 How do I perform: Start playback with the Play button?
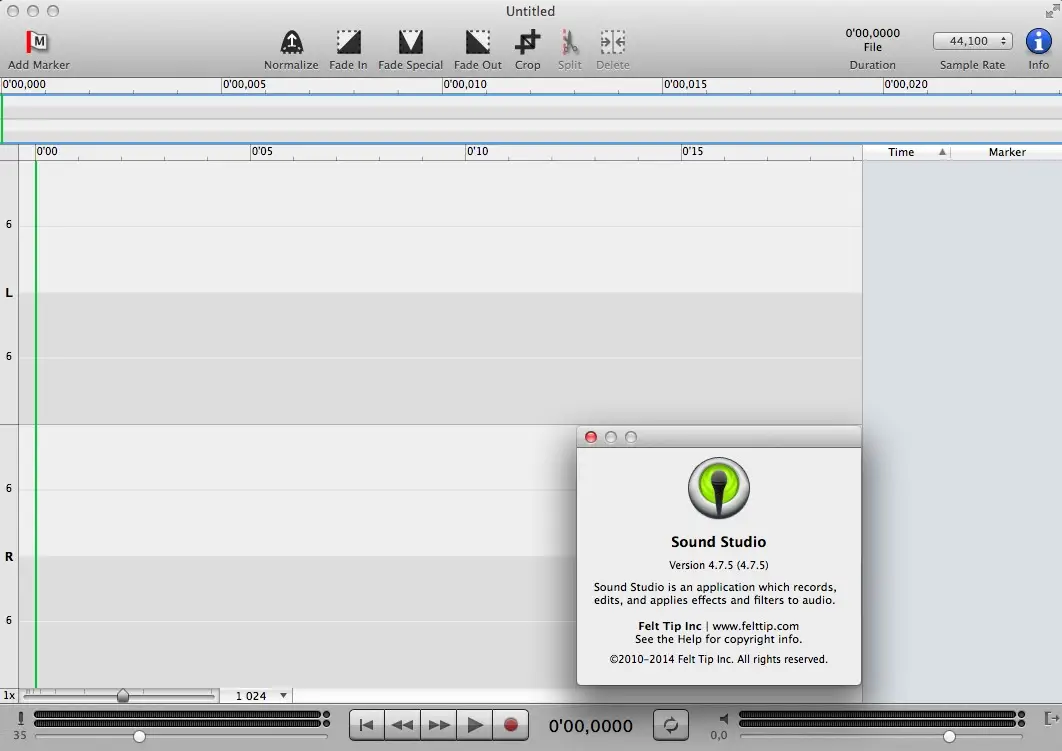click(474, 725)
